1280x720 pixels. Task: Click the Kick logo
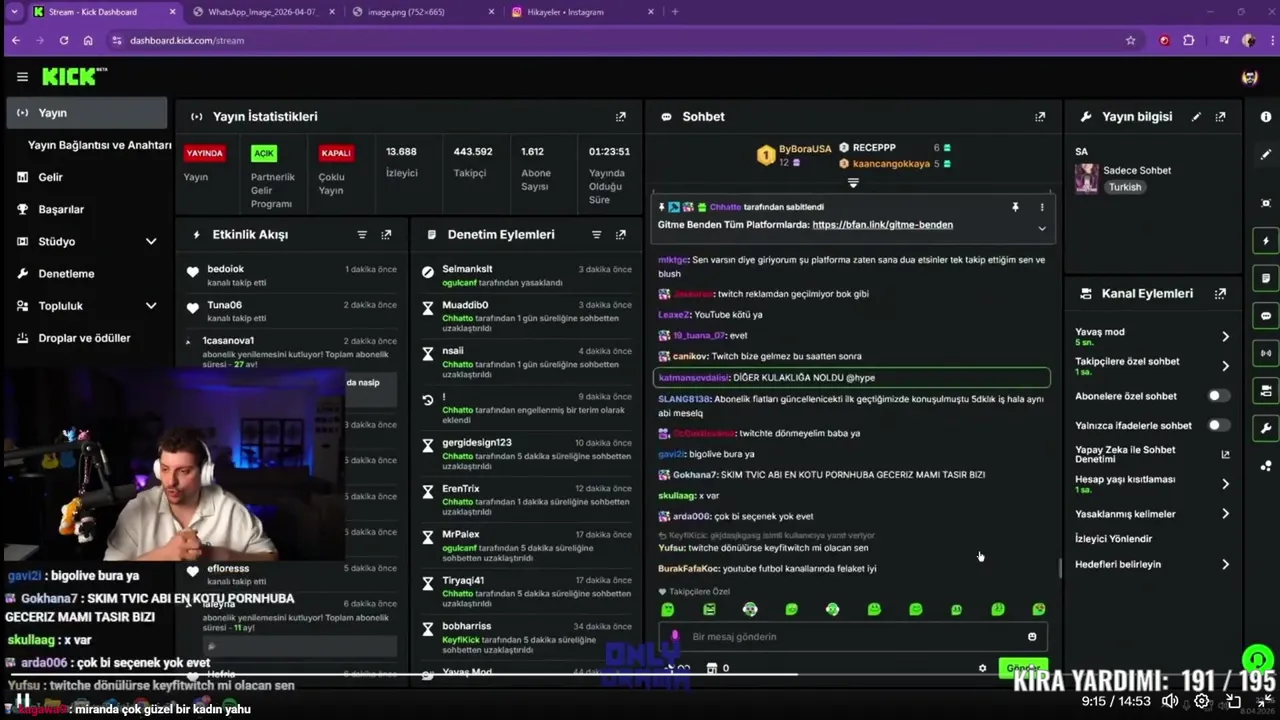pyautogui.click(x=74, y=77)
